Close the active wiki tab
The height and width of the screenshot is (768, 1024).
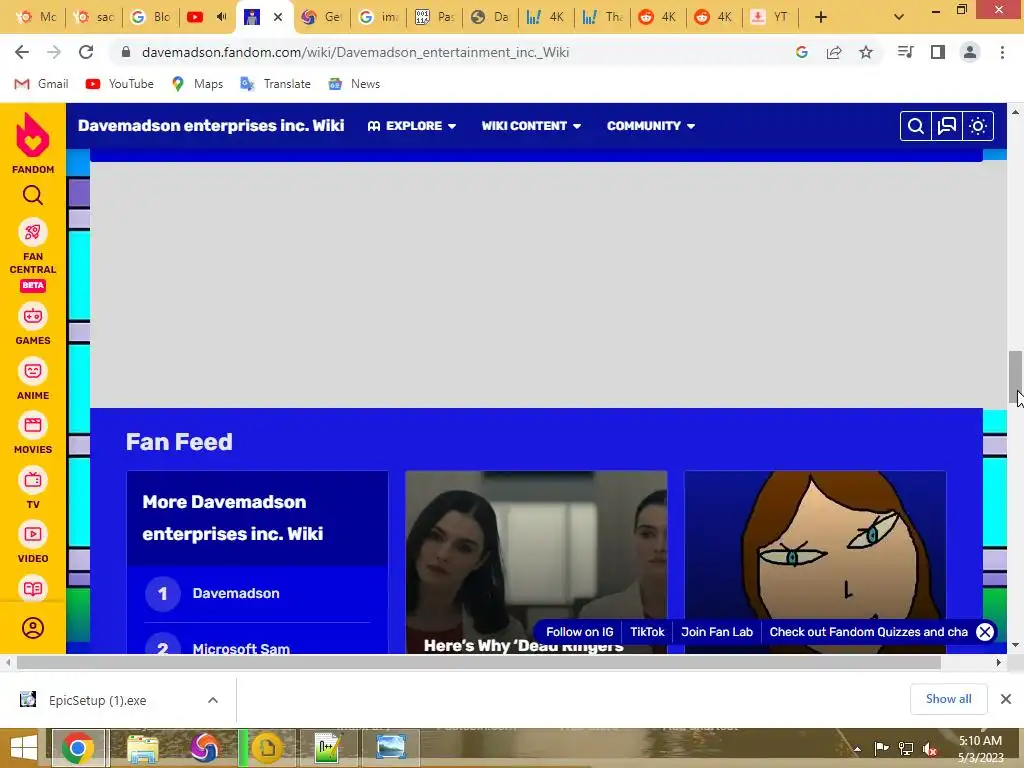(x=278, y=17)
